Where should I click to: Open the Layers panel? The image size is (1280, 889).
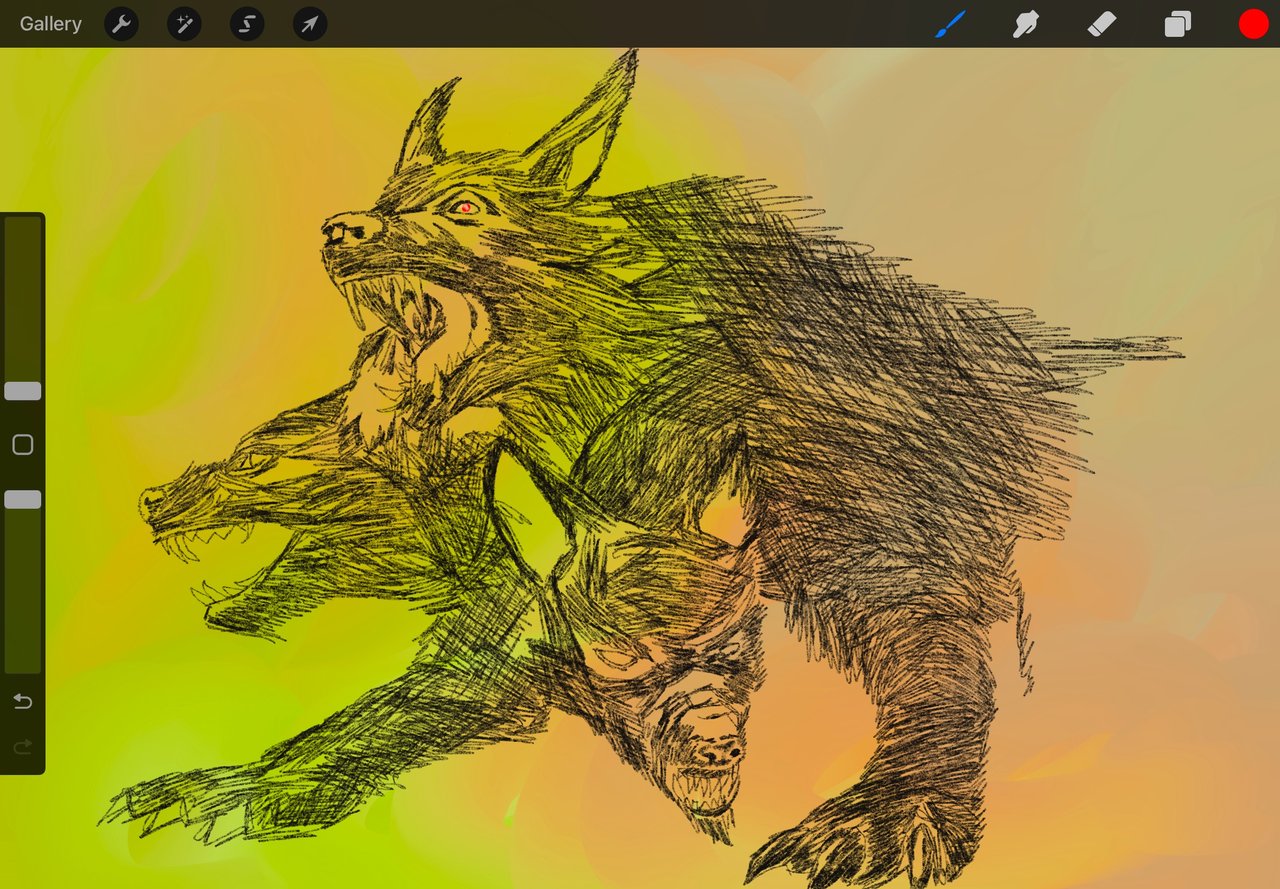[x=1177, y=24]
